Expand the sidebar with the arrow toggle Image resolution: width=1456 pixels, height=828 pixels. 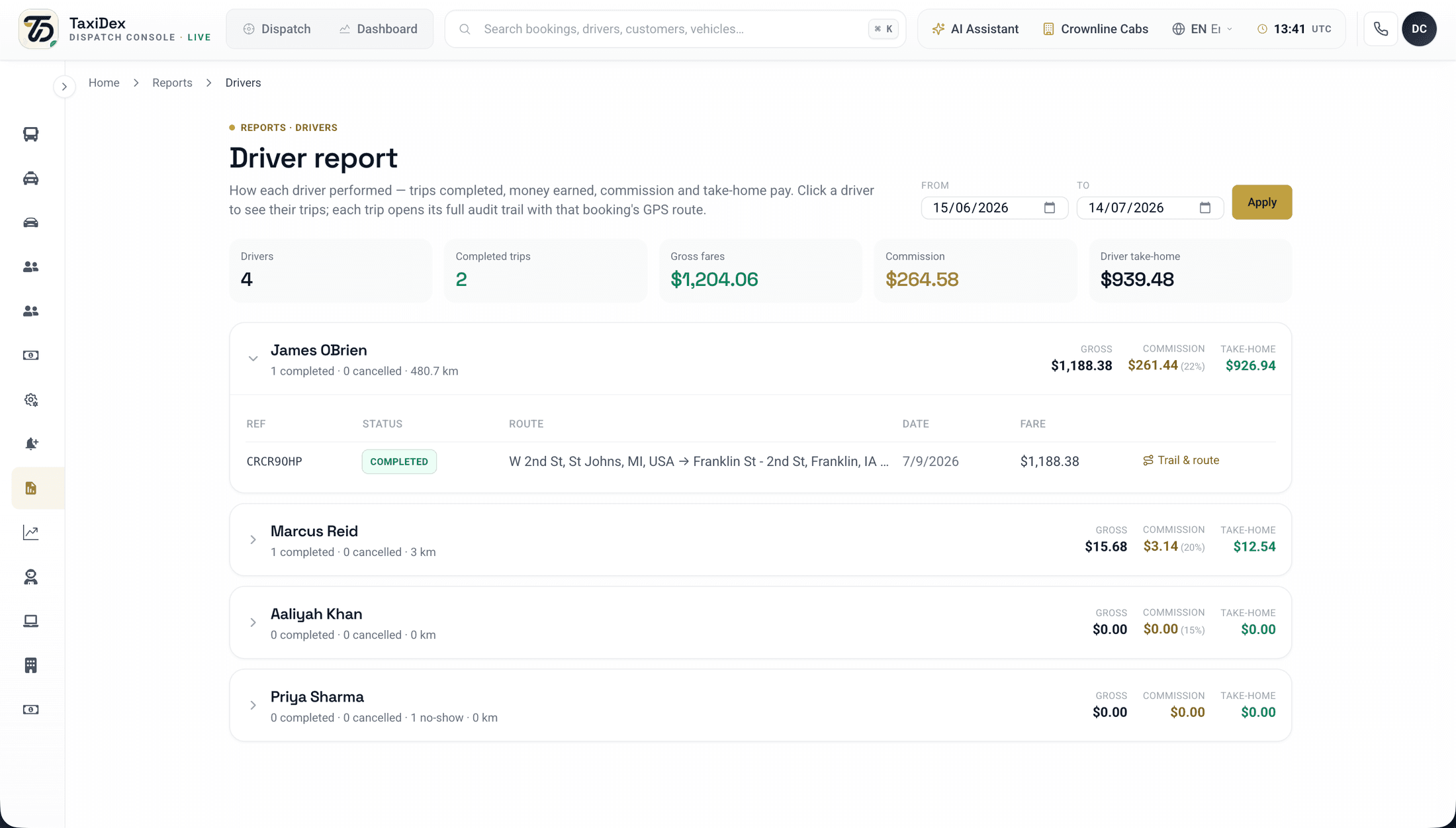click(x=64, y=87)
